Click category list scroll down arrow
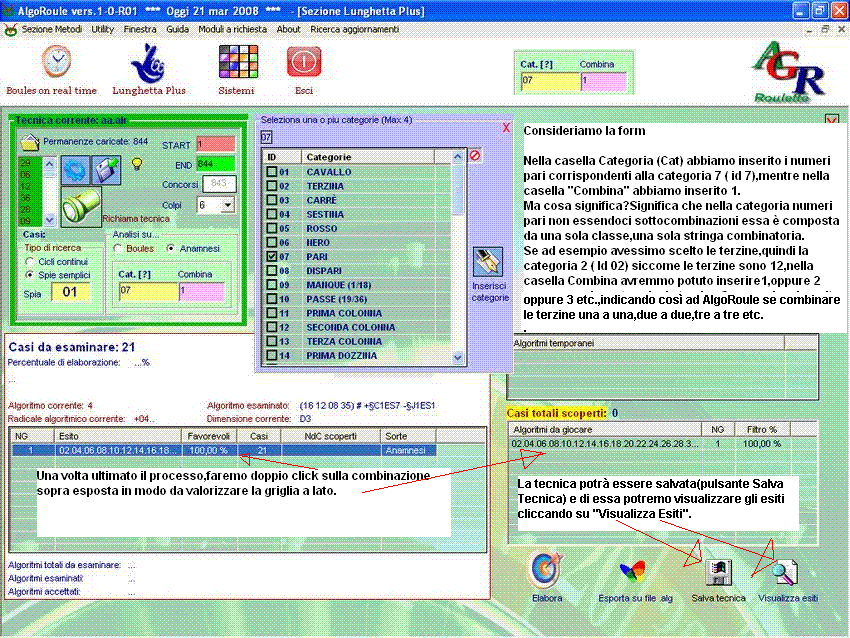 458,357
